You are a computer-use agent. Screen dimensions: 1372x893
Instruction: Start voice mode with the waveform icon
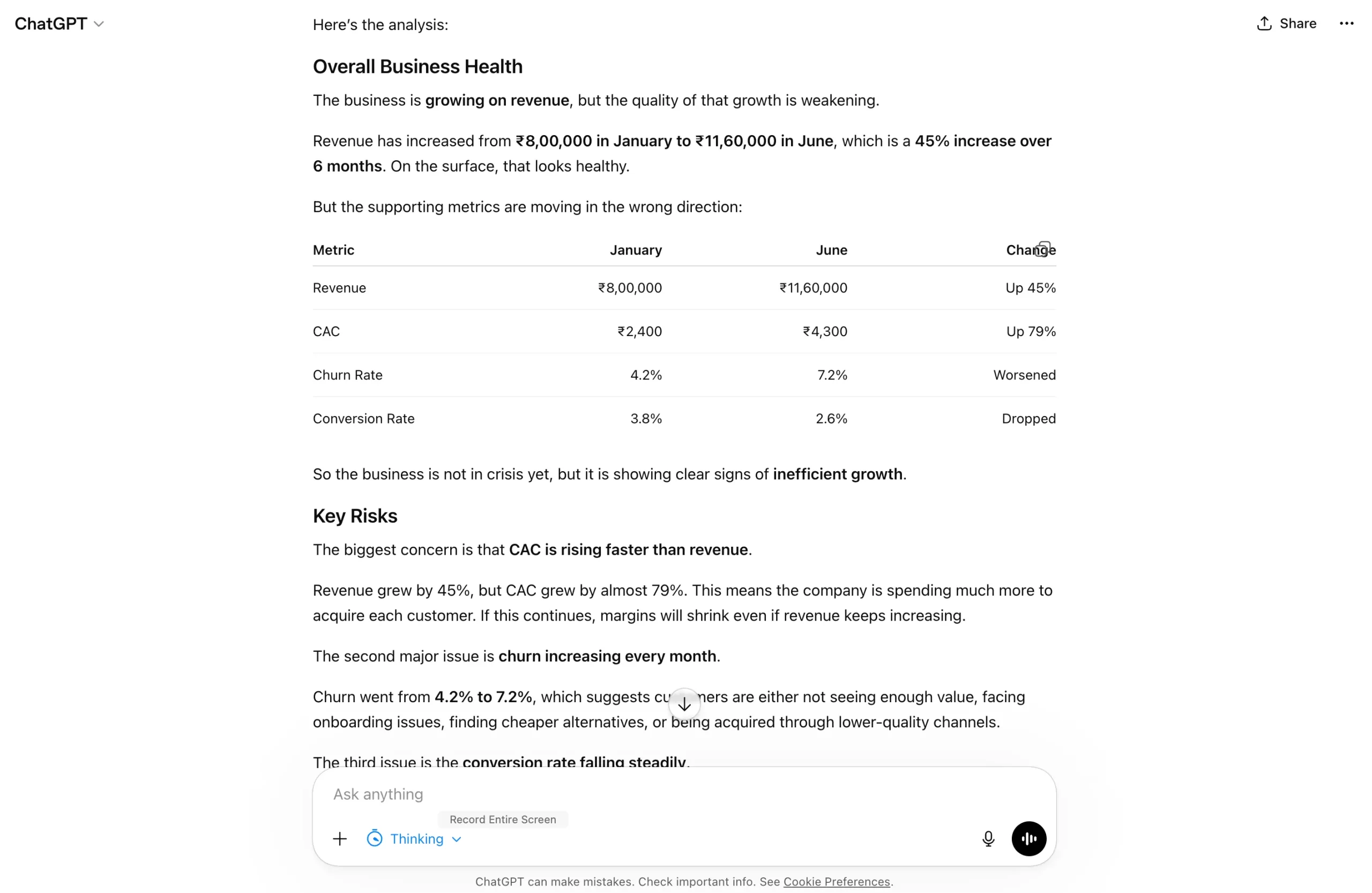(1028, 839)
